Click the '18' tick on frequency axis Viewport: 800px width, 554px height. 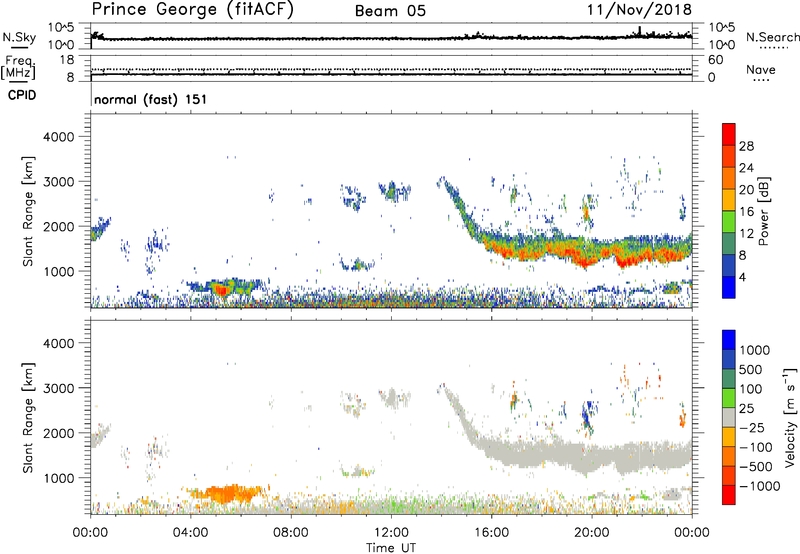tap(67, 60)
